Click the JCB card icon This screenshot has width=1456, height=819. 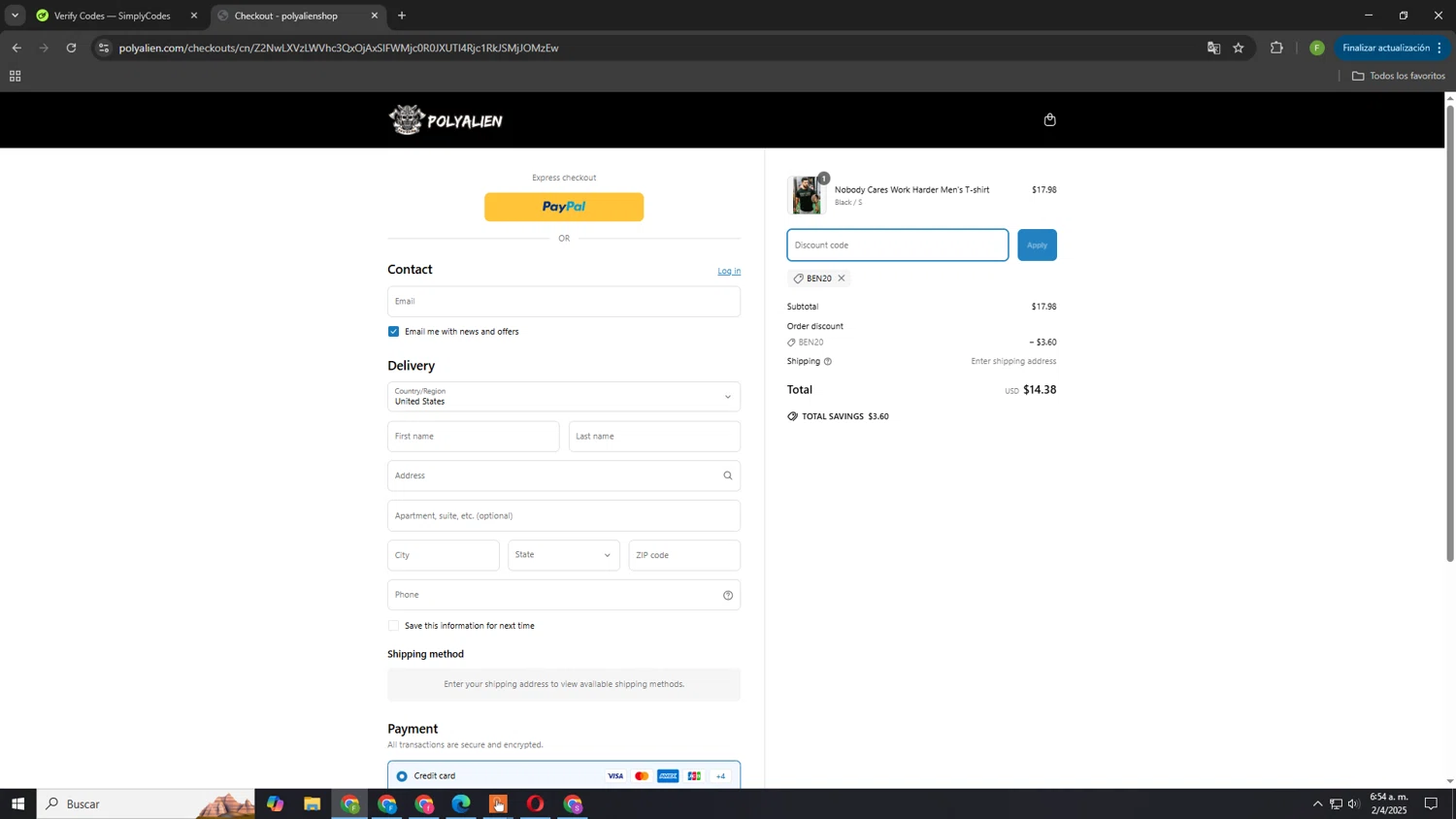point(694,776)
